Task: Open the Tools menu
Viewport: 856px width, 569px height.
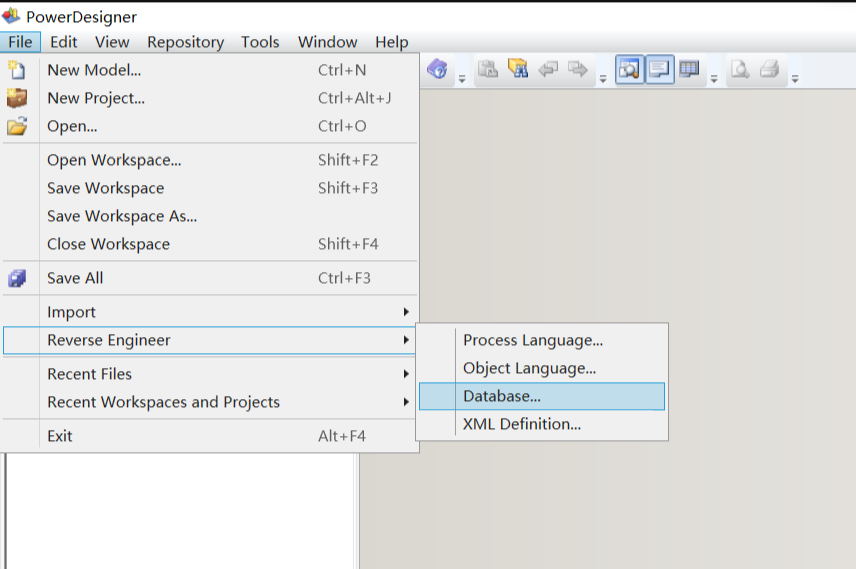Action: coord(260,42)
